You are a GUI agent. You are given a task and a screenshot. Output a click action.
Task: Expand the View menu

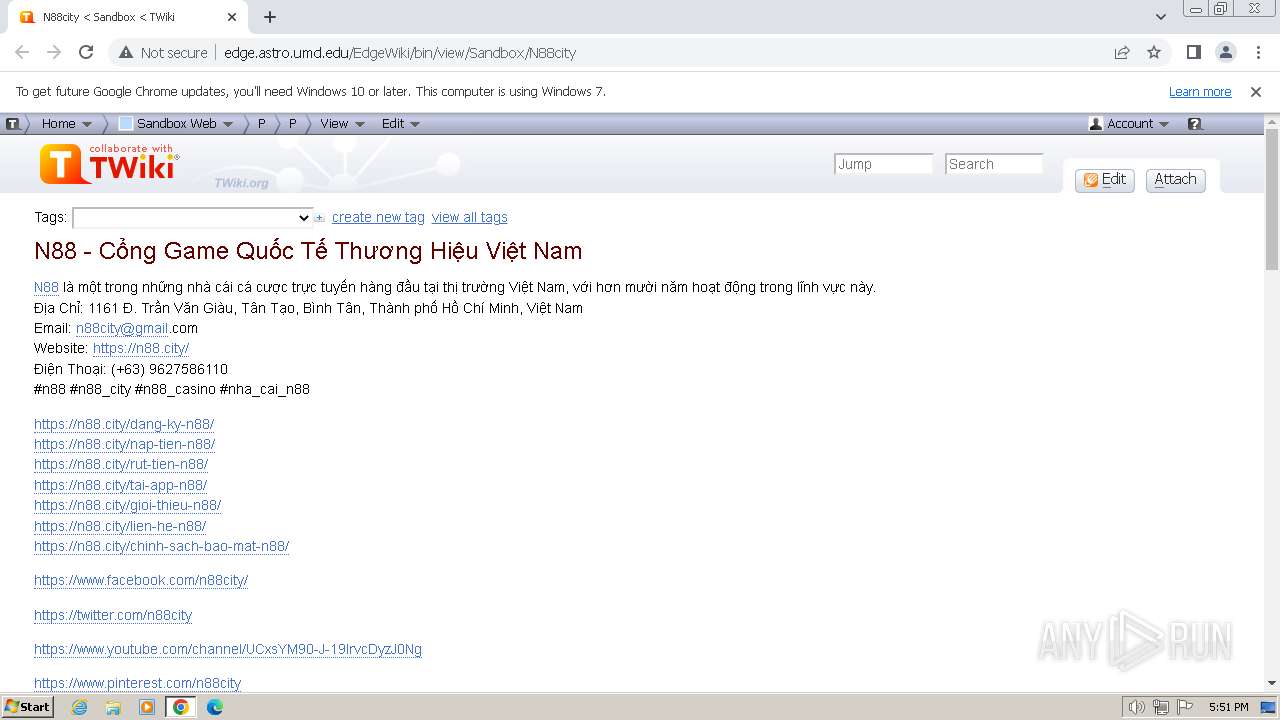343,124
